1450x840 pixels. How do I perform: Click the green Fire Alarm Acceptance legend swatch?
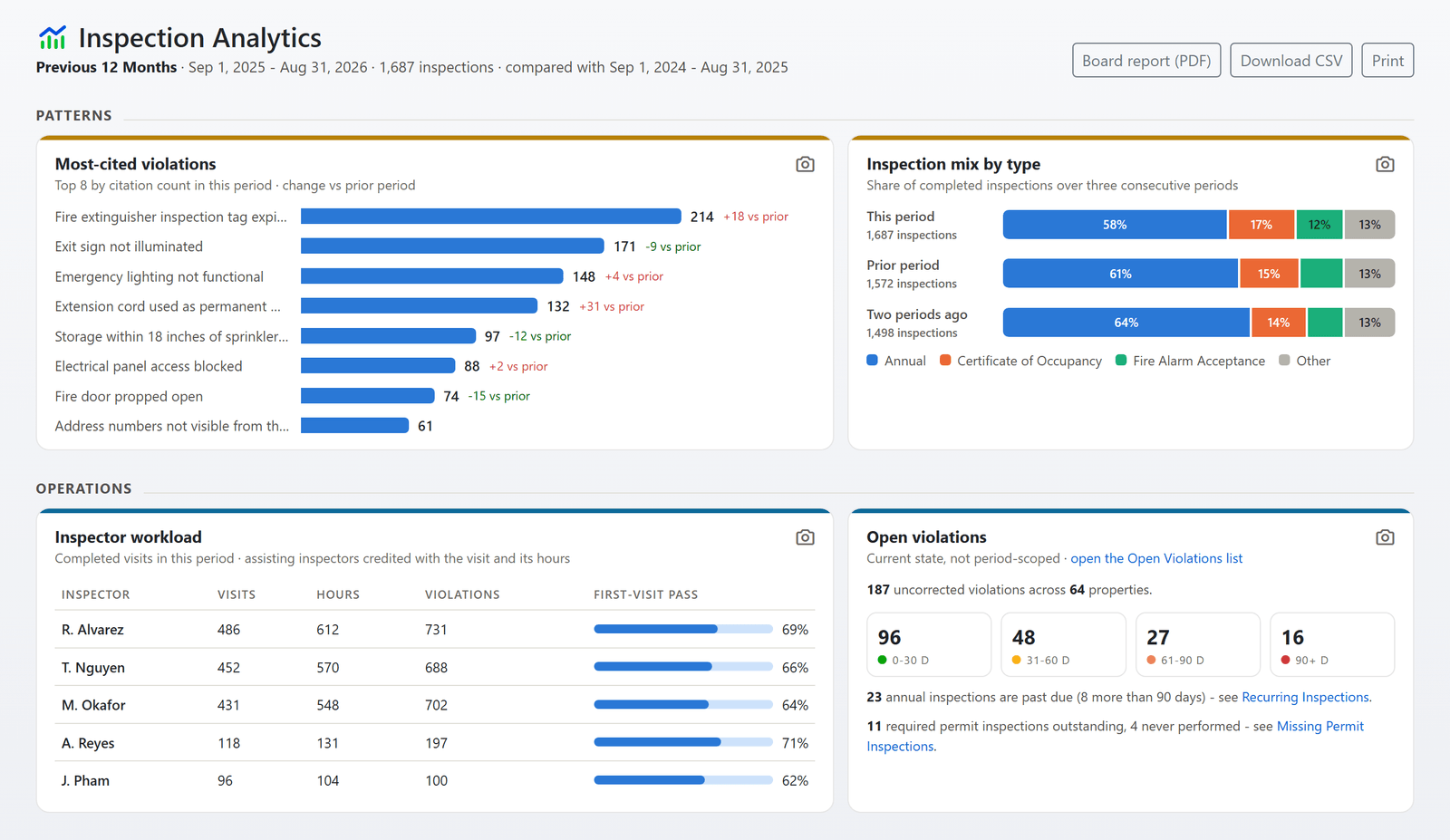point(1121,360)
